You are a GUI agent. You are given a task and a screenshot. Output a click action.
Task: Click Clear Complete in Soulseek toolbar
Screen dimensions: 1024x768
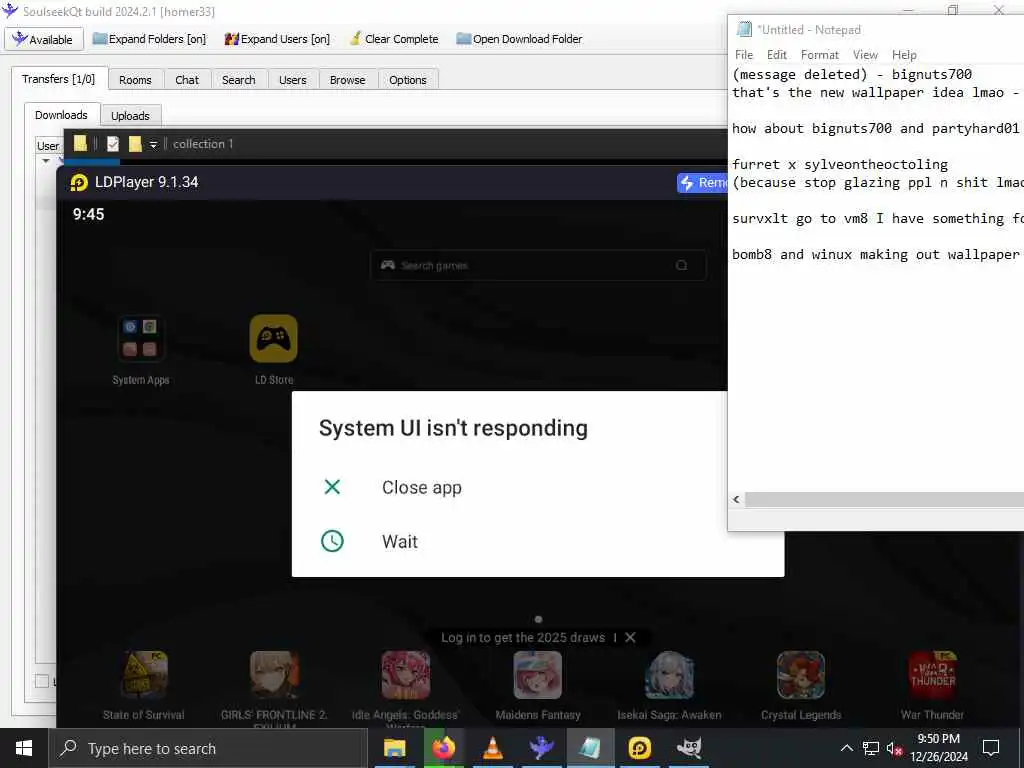tap(394, 39)
